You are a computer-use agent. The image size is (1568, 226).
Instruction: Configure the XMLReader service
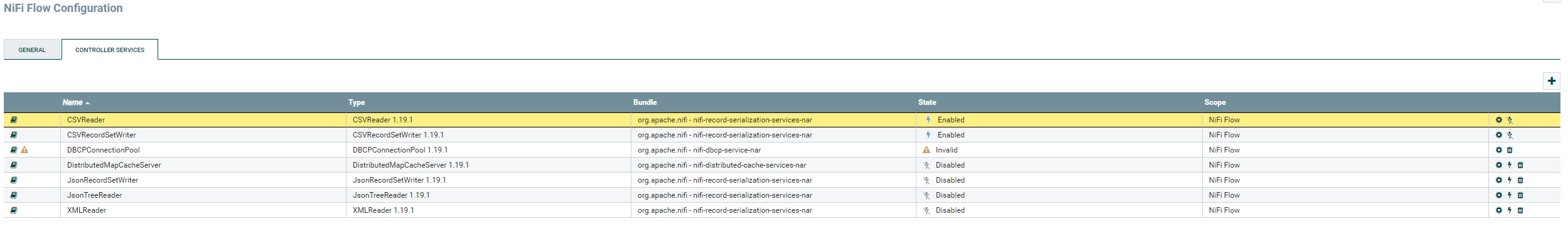(1499, 210)
